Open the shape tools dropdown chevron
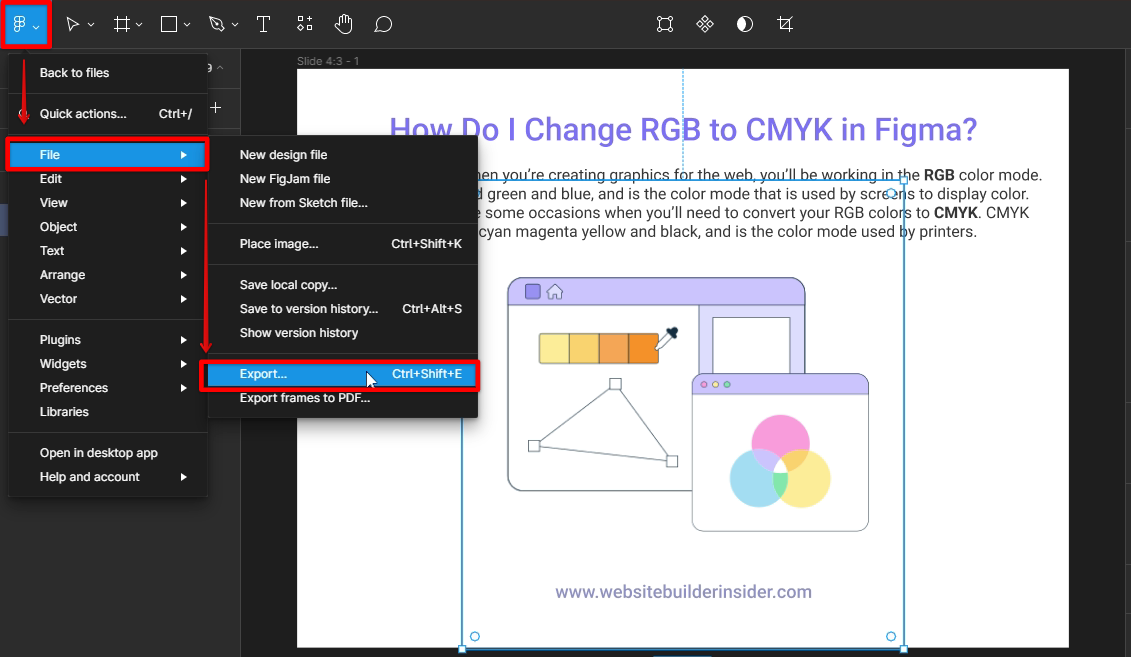Screen dimensions: 1131x657 point(187,25)
